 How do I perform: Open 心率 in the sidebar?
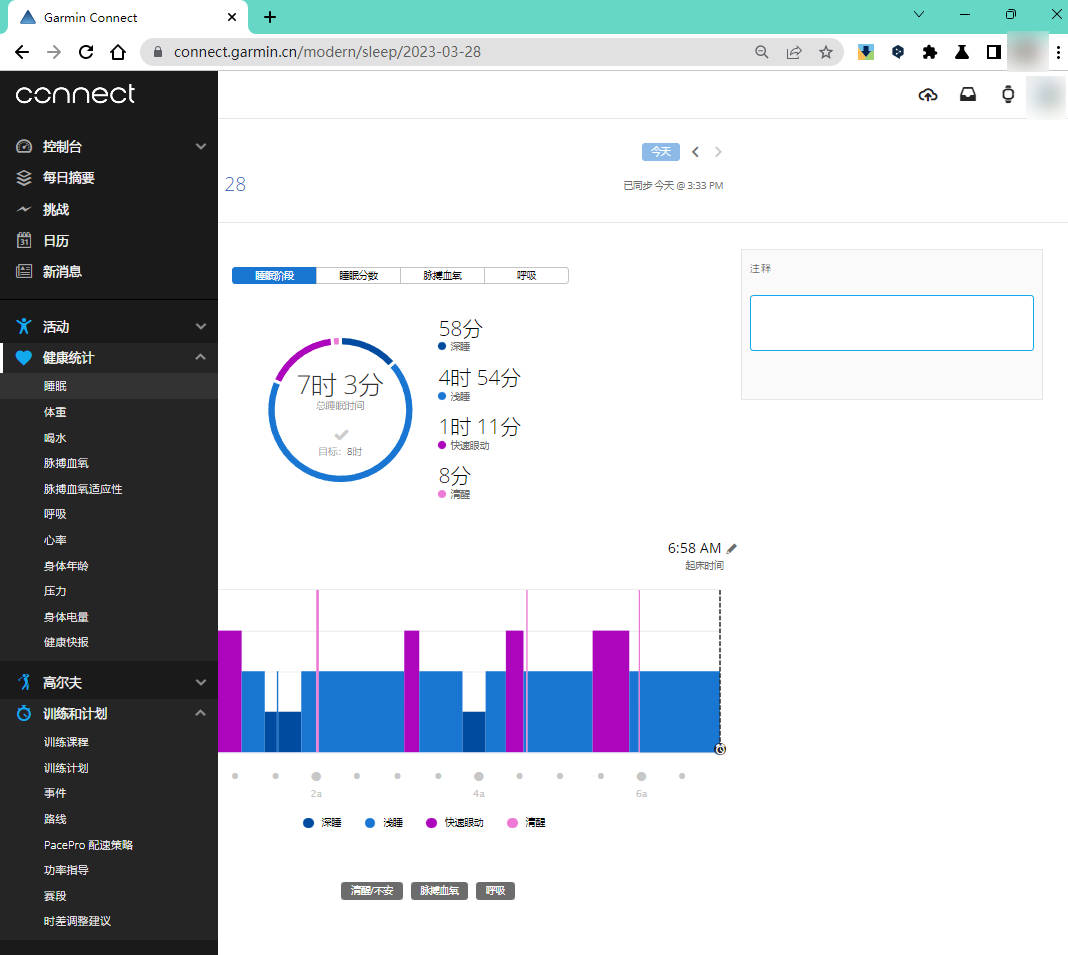[55, 540]
